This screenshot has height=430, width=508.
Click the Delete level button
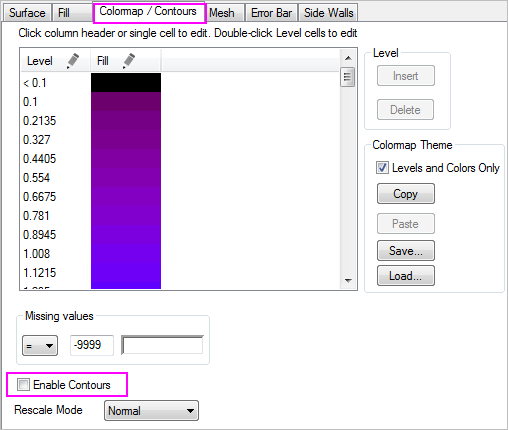tap(405, 109)
